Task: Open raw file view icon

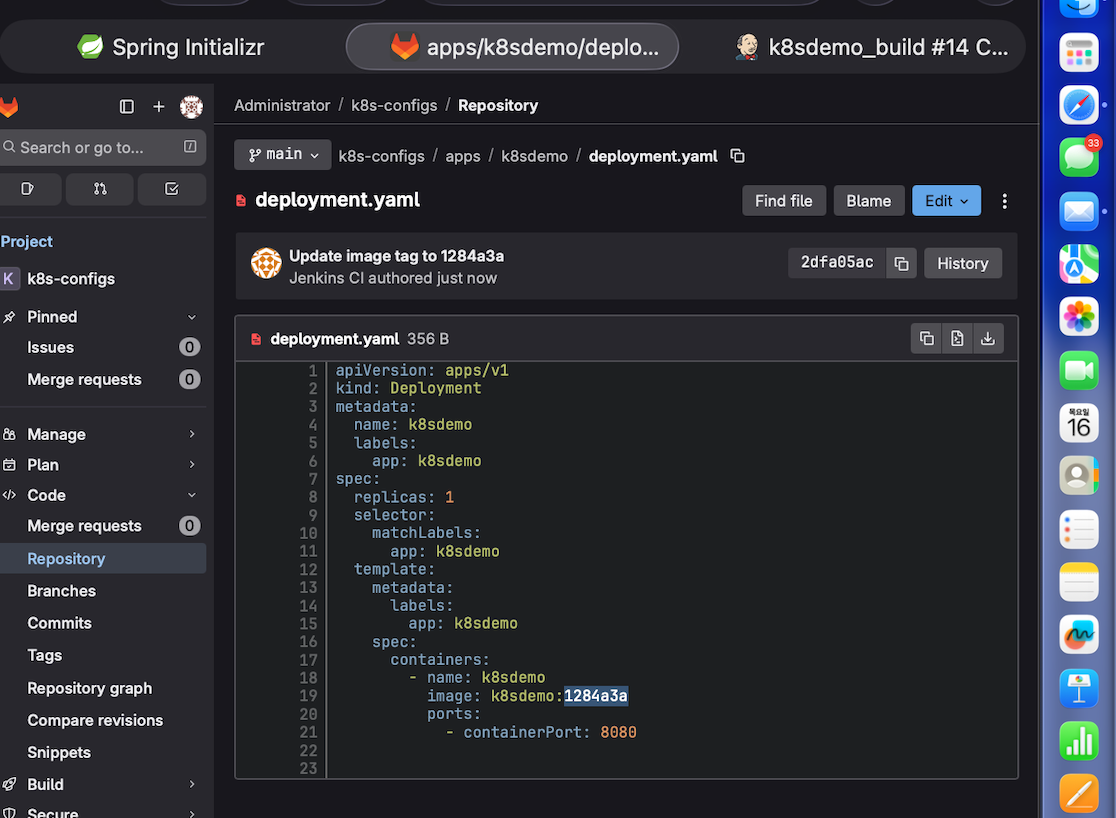Action: pos(957,339)
